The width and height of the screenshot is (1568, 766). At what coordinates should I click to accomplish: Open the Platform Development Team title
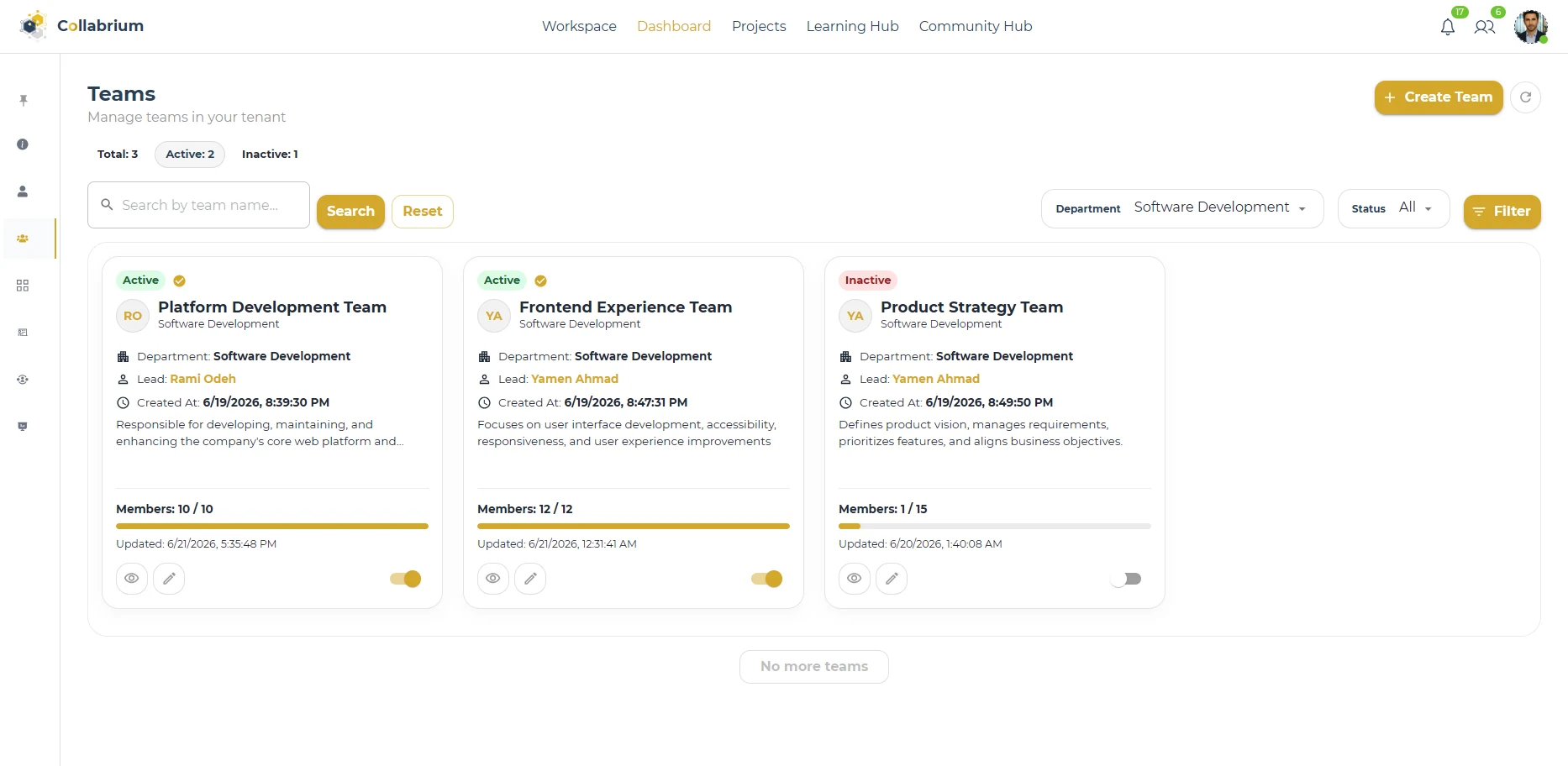(272, 307)
